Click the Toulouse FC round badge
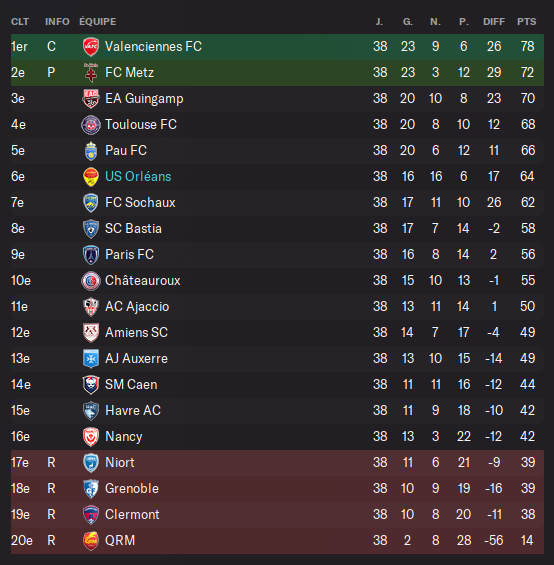The width and height of the screenshot is (554, 565). point(91,125)
